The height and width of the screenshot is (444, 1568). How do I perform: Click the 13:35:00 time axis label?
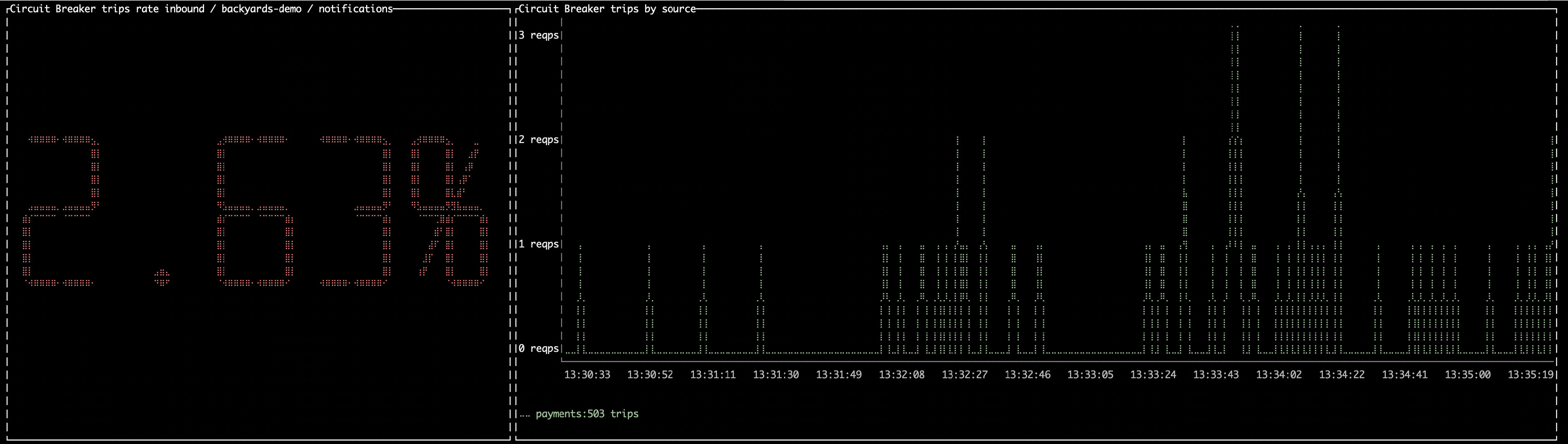[1468, 375]
